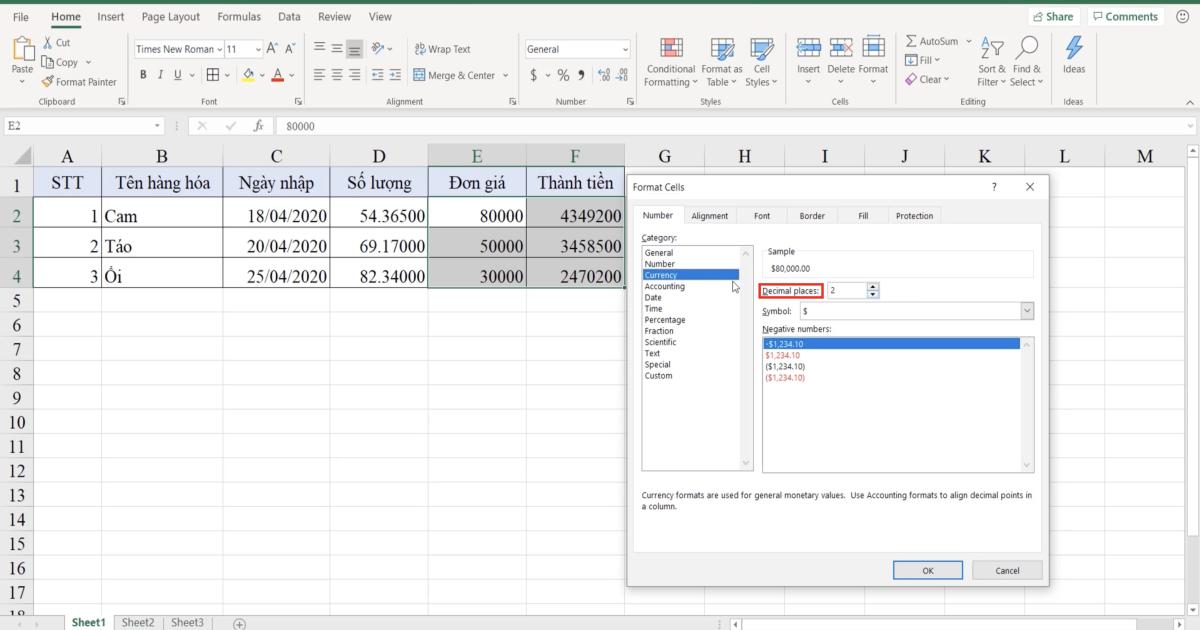1200x630 pixels.
Task: Select Accounting in the Category list
Action: [x=664, y=286]
